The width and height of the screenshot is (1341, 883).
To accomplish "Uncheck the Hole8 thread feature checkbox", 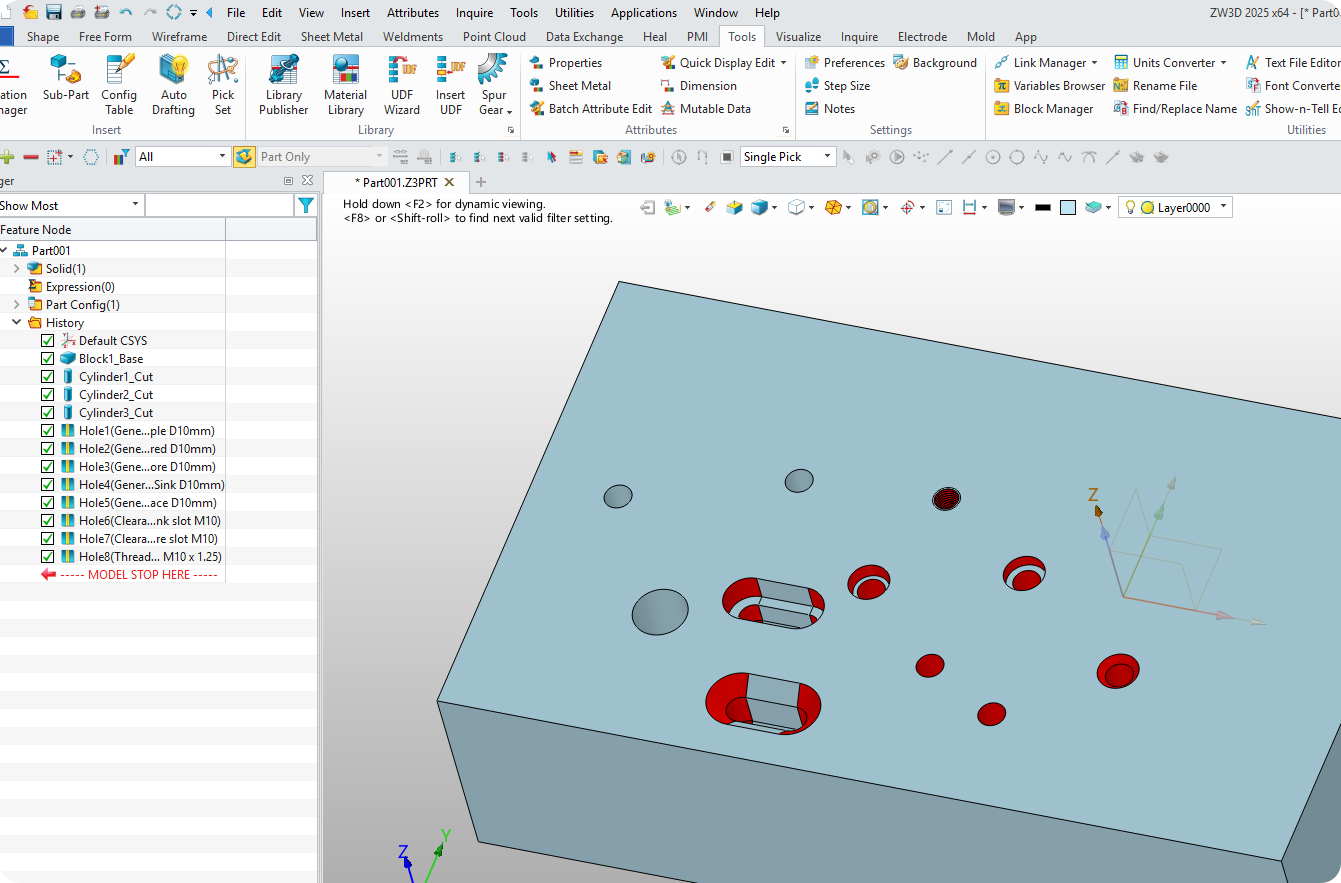I will pyautogui.click(x=47, y=557).
